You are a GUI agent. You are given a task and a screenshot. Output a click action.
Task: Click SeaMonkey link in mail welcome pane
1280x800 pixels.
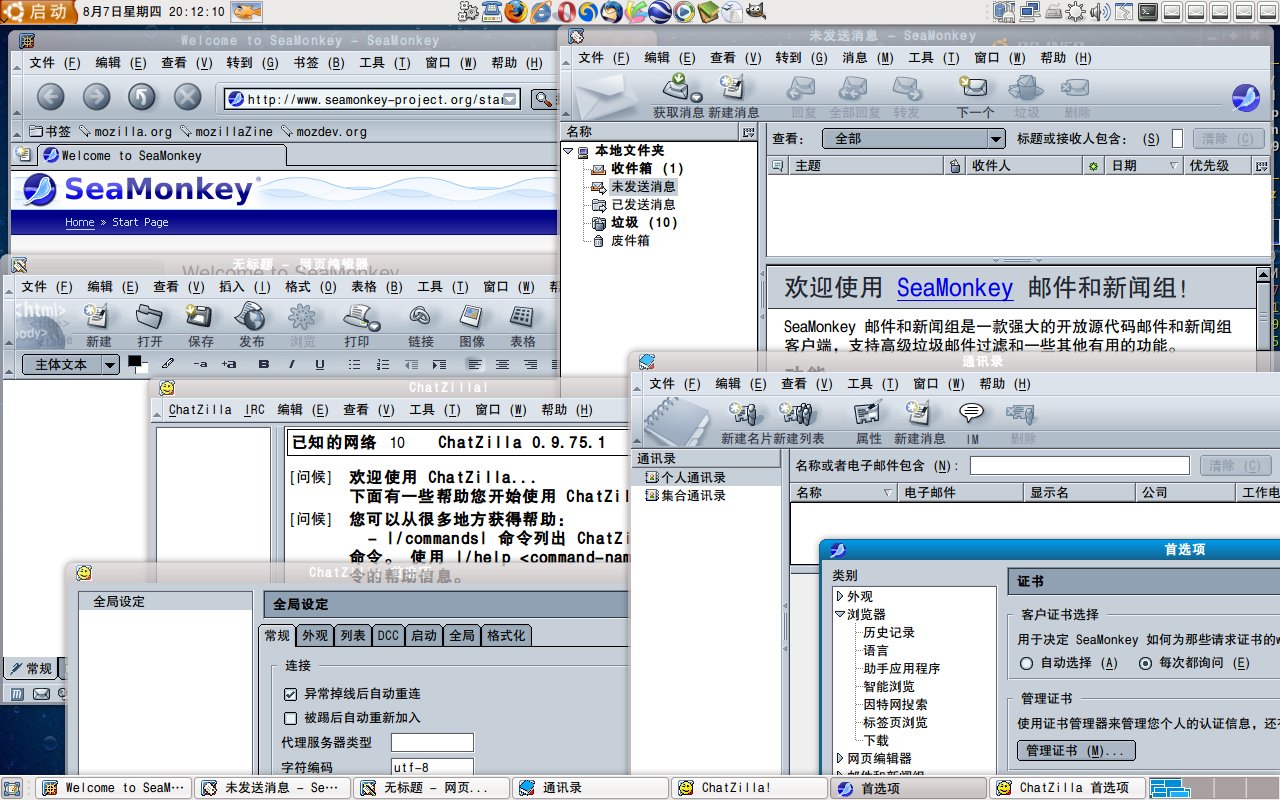click(x=954, y=289)
